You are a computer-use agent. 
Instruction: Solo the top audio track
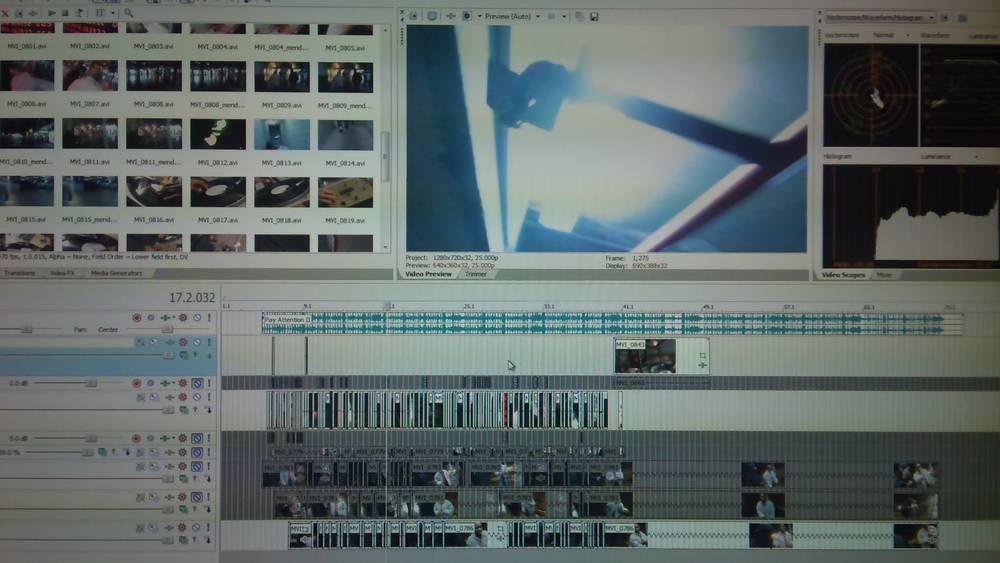tap(209, 318)
